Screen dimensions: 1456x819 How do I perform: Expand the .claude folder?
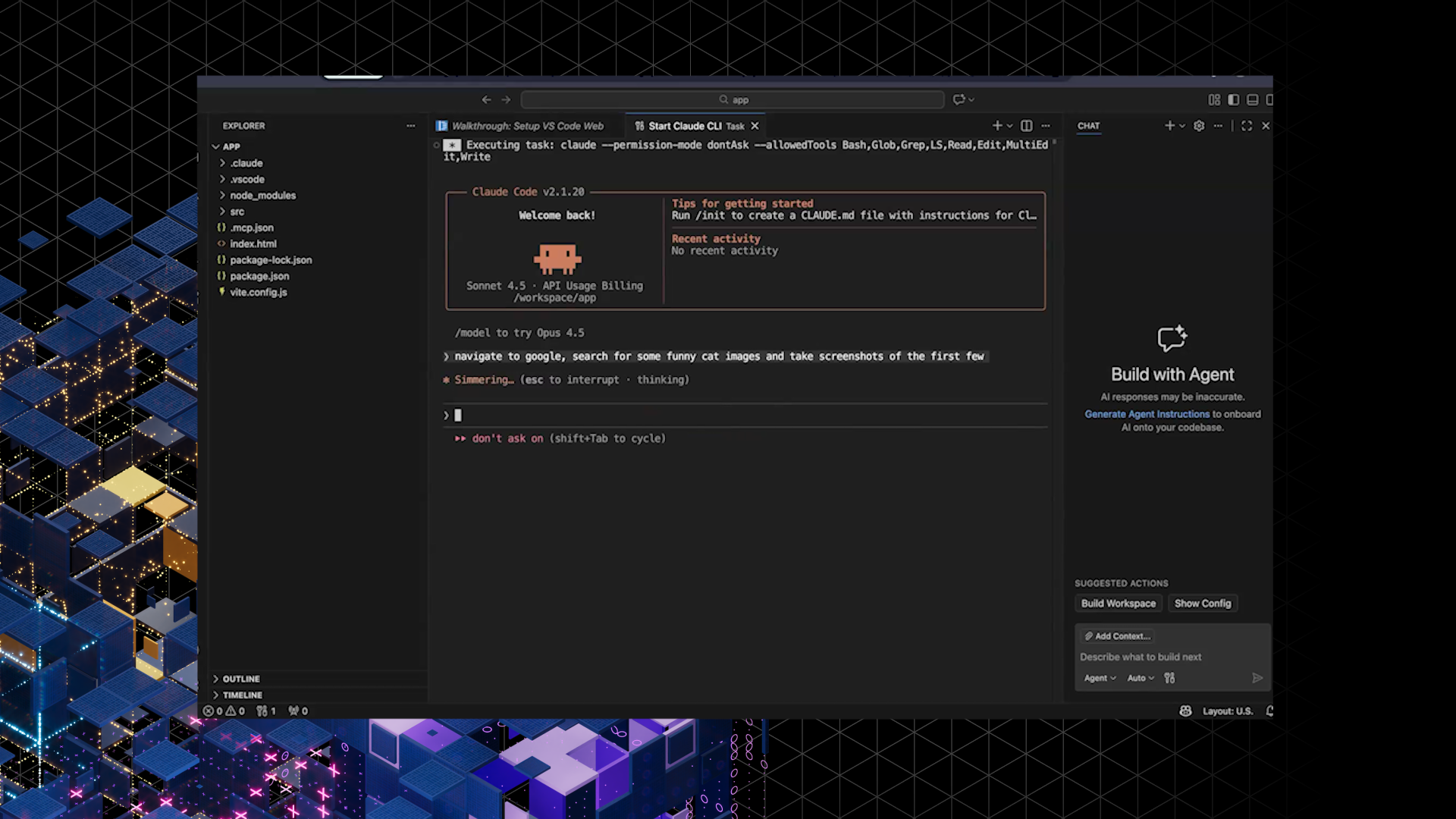tap(246, 163)
